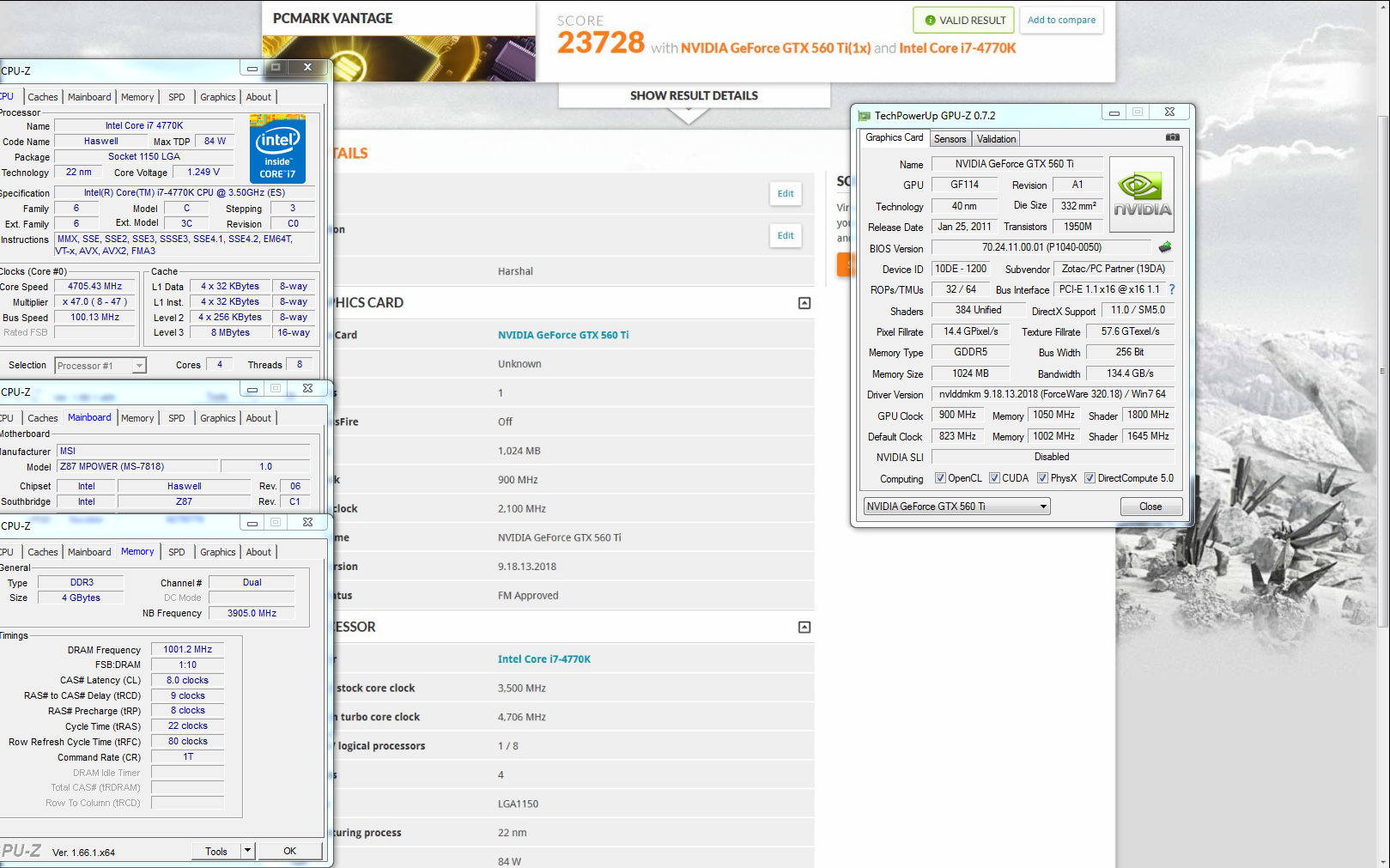Open Graphics tab in the Memory CPU-Z window
This screenshot has width=1390, height=868.
click(218, 552)
